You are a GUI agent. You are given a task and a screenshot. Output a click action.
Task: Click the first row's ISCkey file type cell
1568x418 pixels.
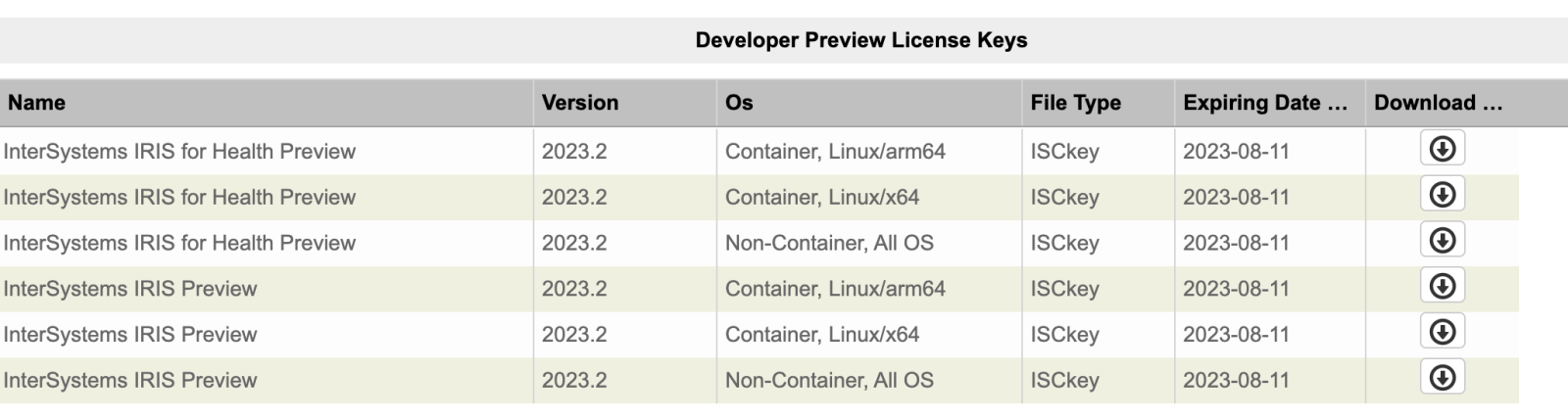(1064, 152)
